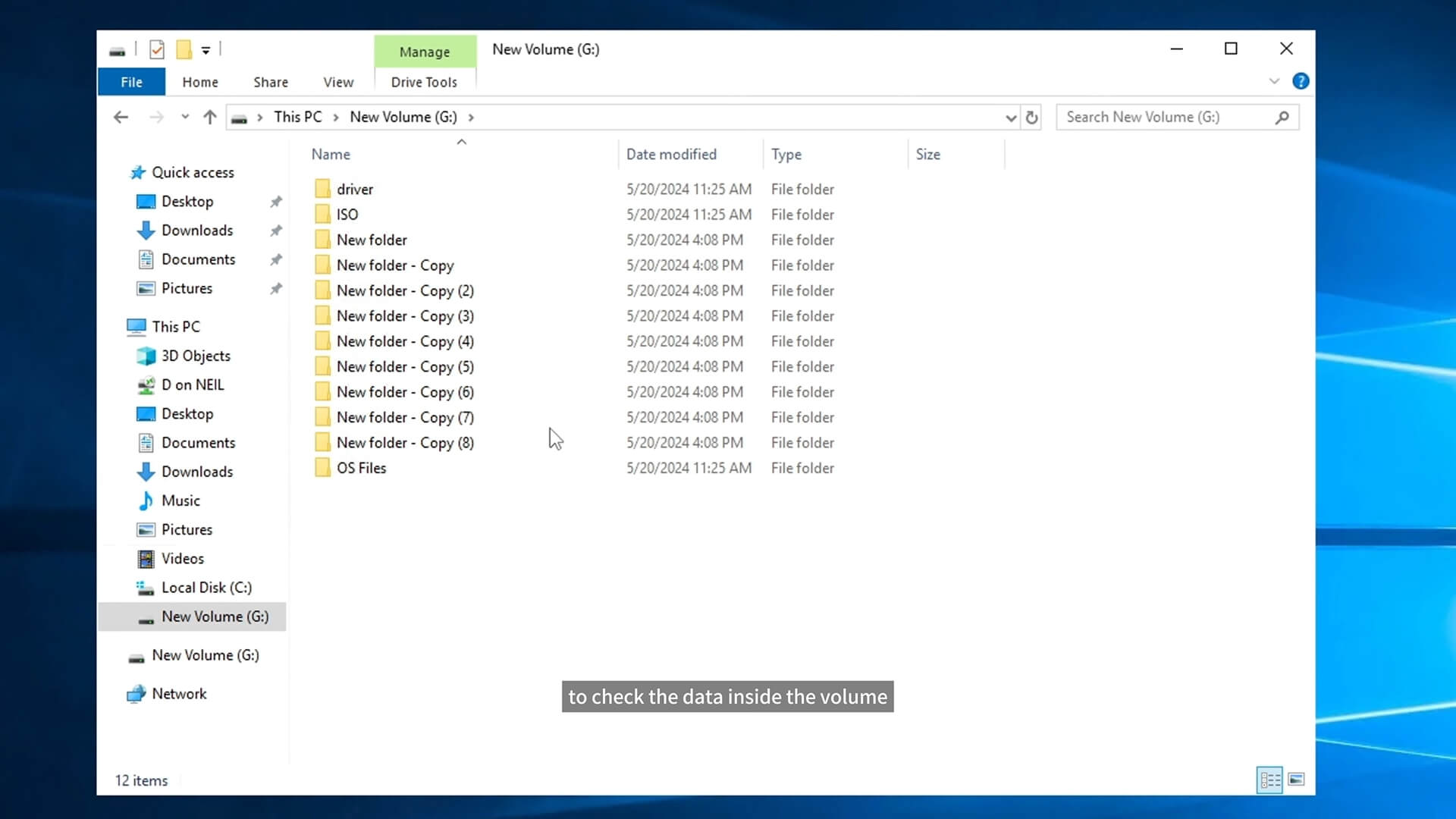The height and width of the screenshot is (819, 1456).
Task: Click the navigation back arrow
Action: point(119,117)
